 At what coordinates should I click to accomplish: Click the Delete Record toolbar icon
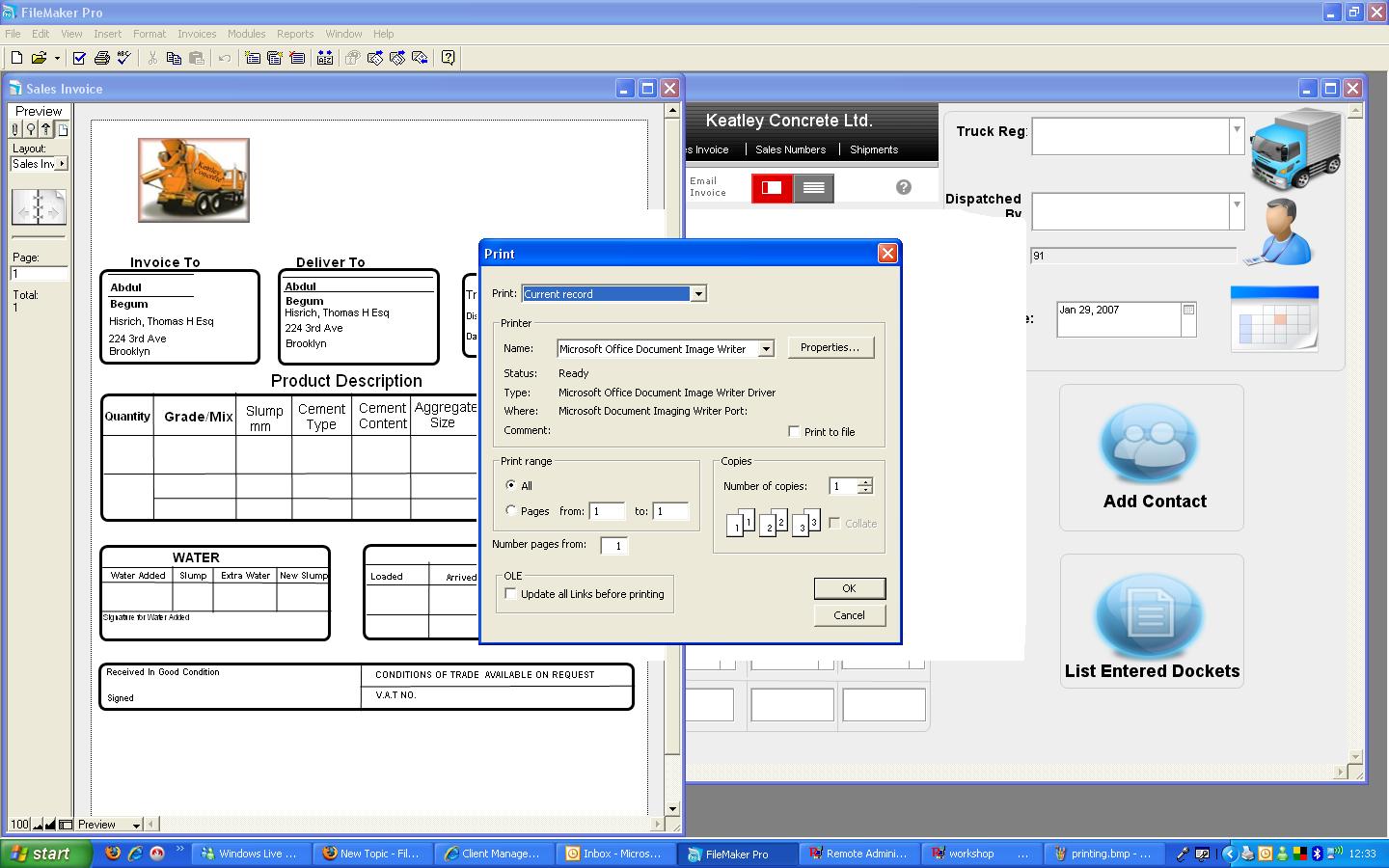coord(297,58)
